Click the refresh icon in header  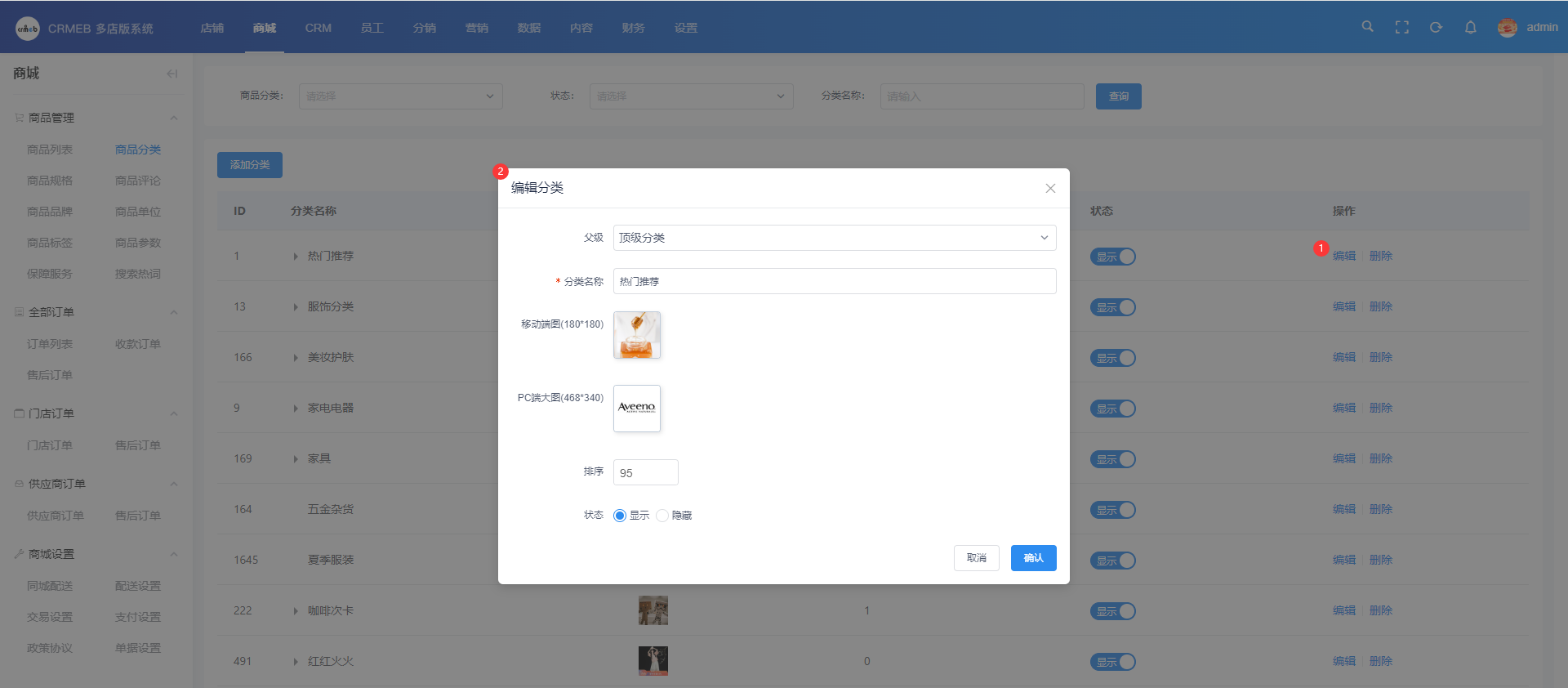pos(1436,27)
